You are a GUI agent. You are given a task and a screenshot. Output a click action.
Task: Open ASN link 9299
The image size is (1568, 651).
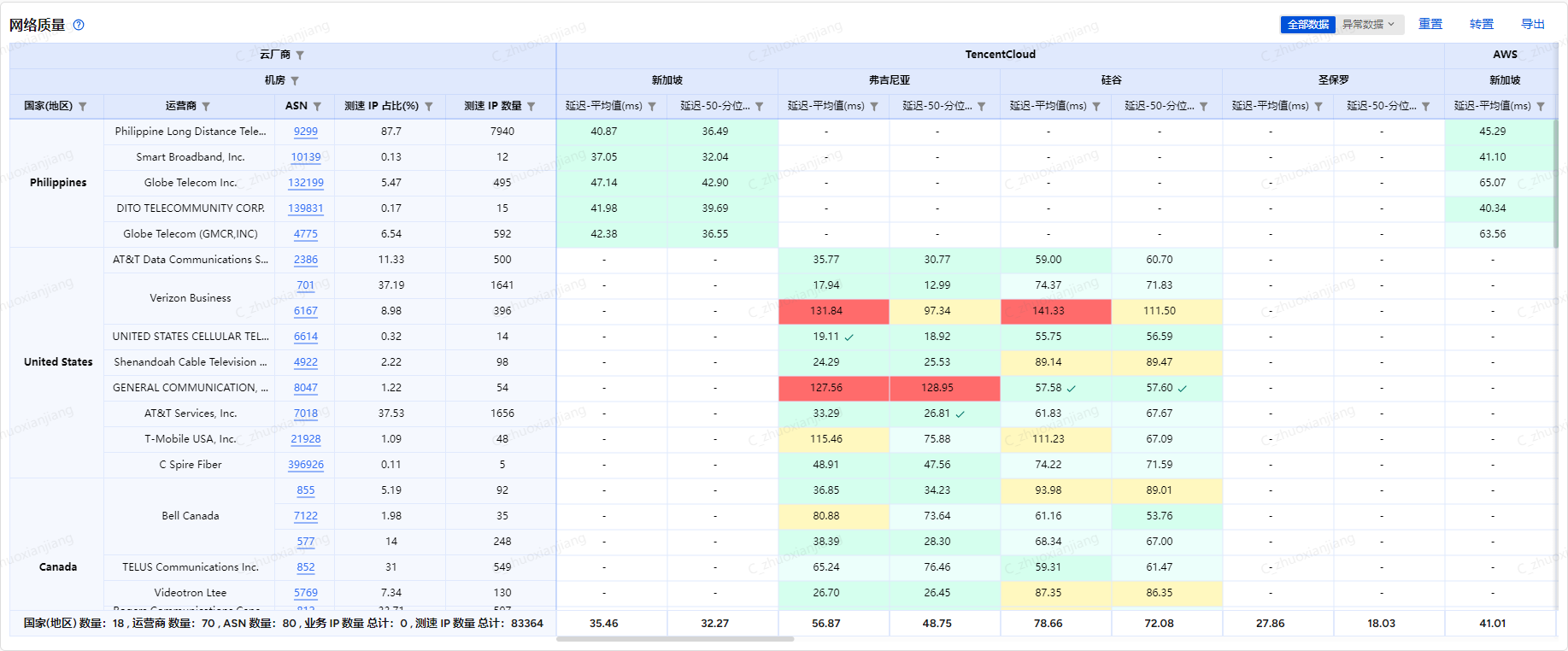point(305,132)
